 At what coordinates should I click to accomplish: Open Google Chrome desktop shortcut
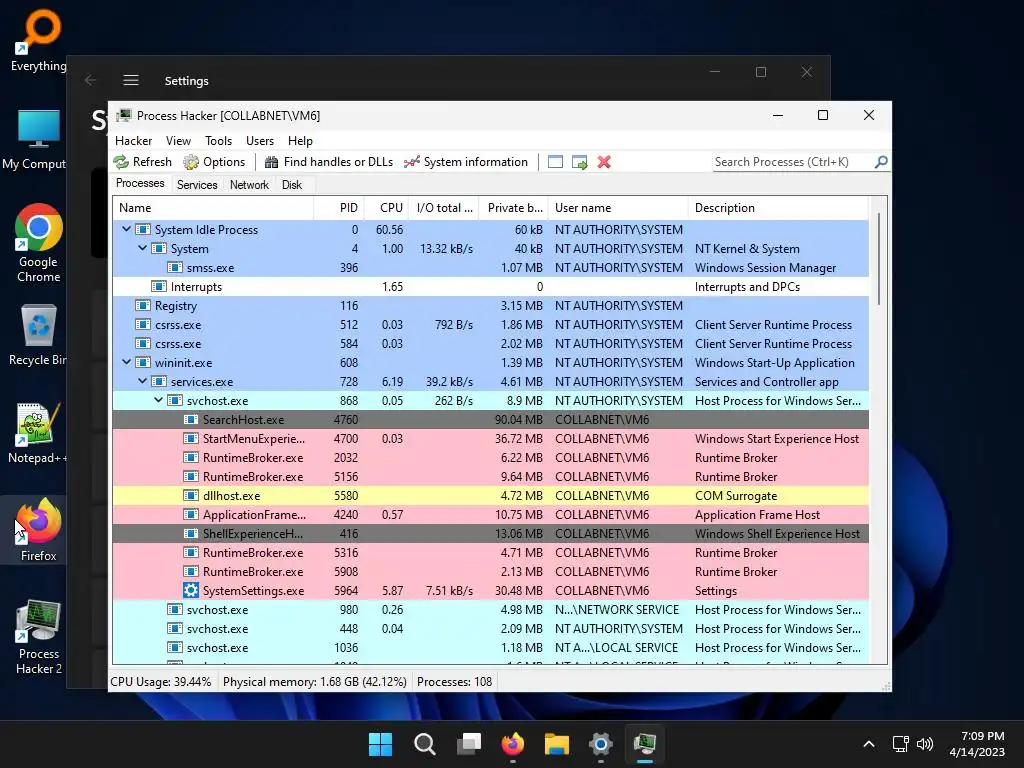pos(39,243)
